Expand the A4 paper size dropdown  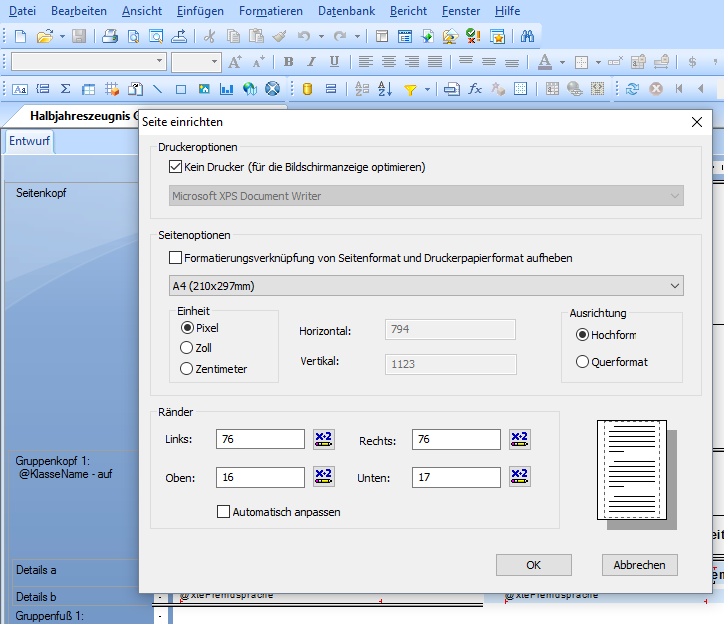pyautogui.click(x=426, y=286)
